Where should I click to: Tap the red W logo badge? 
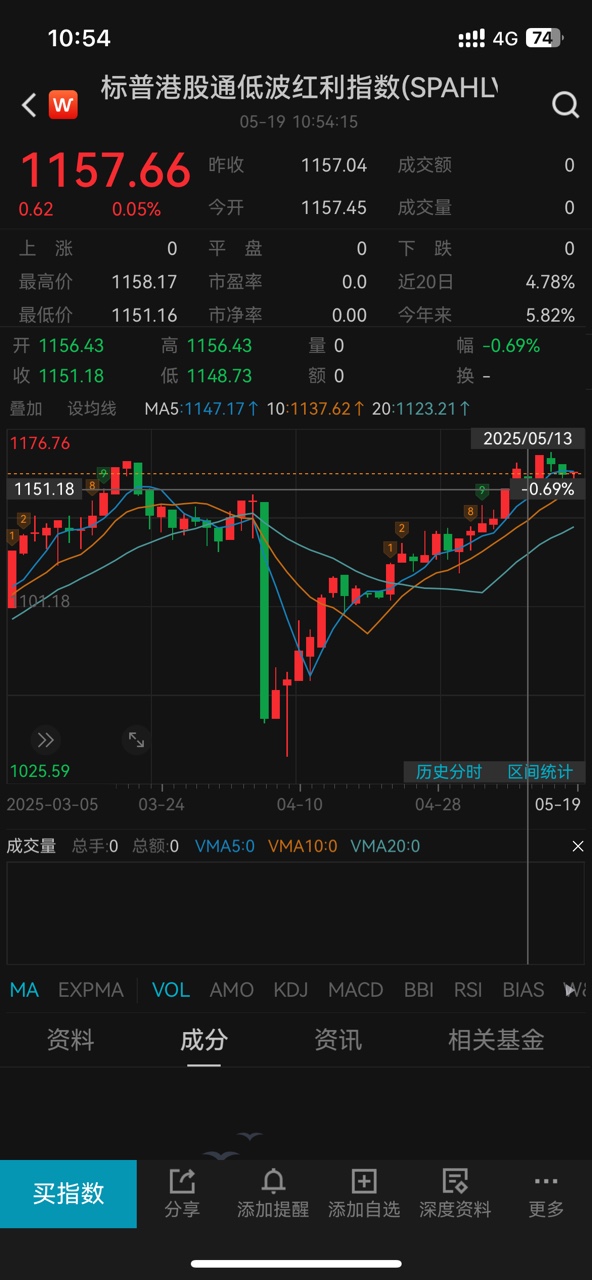[x=64, y=104]
